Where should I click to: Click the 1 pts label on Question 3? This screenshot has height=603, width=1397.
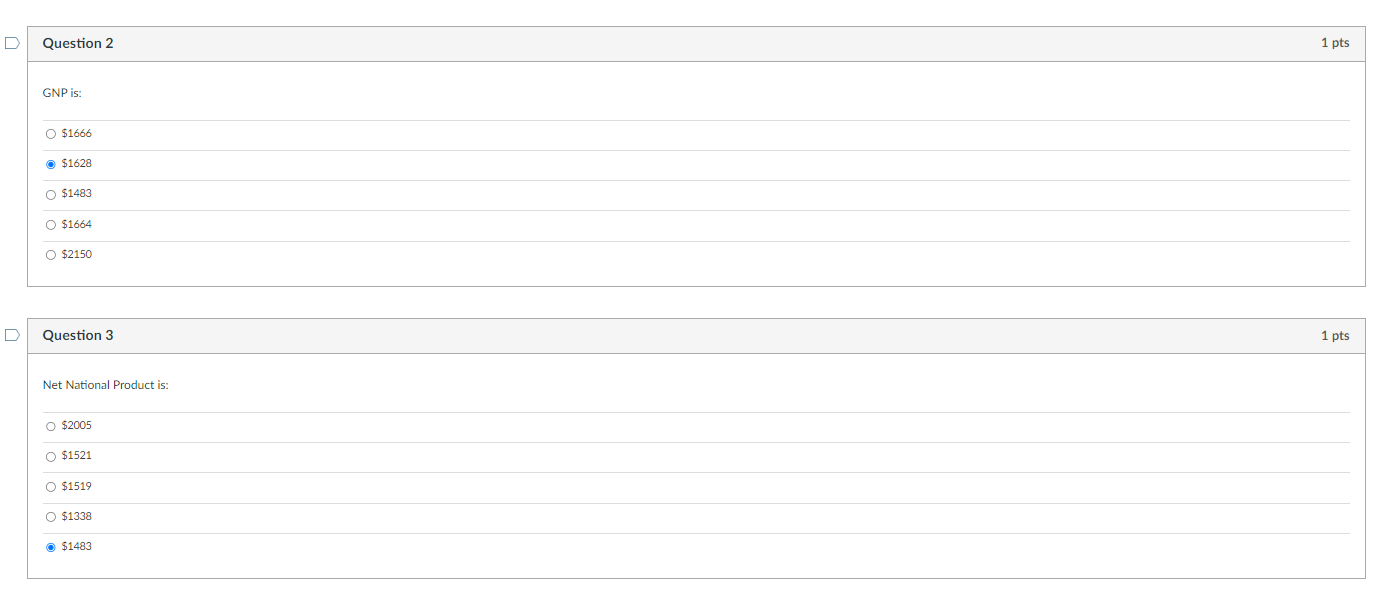pyautogui.click(x=1334, y=335)
